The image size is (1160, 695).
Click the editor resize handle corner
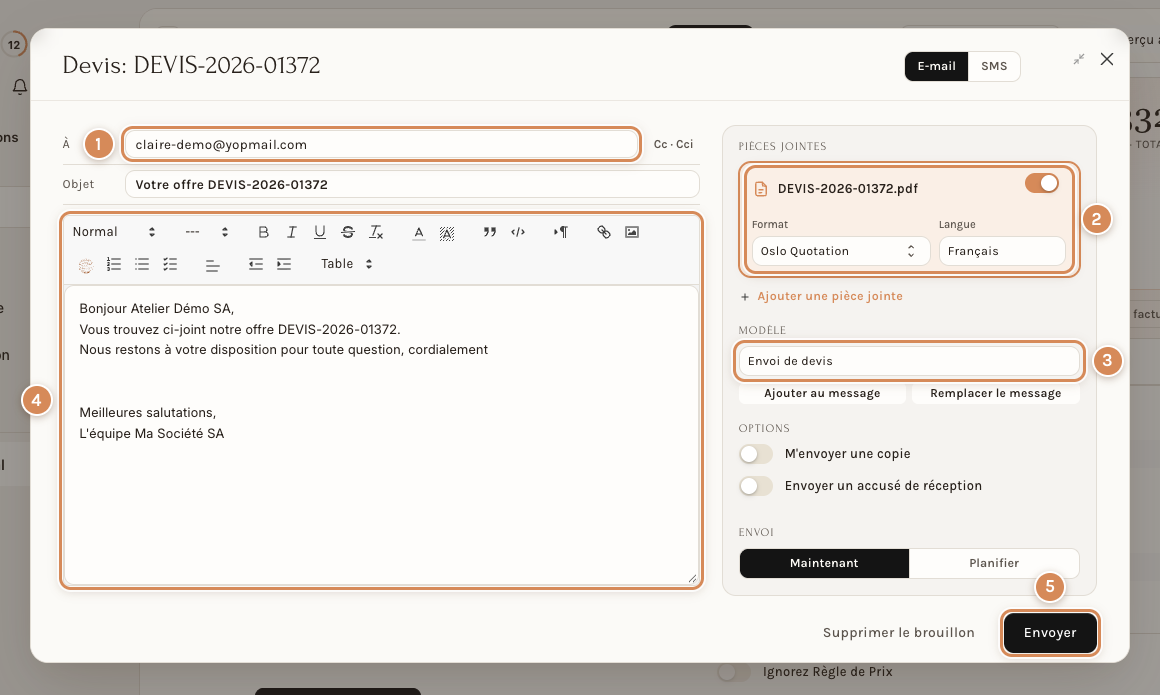click(692, 579)
